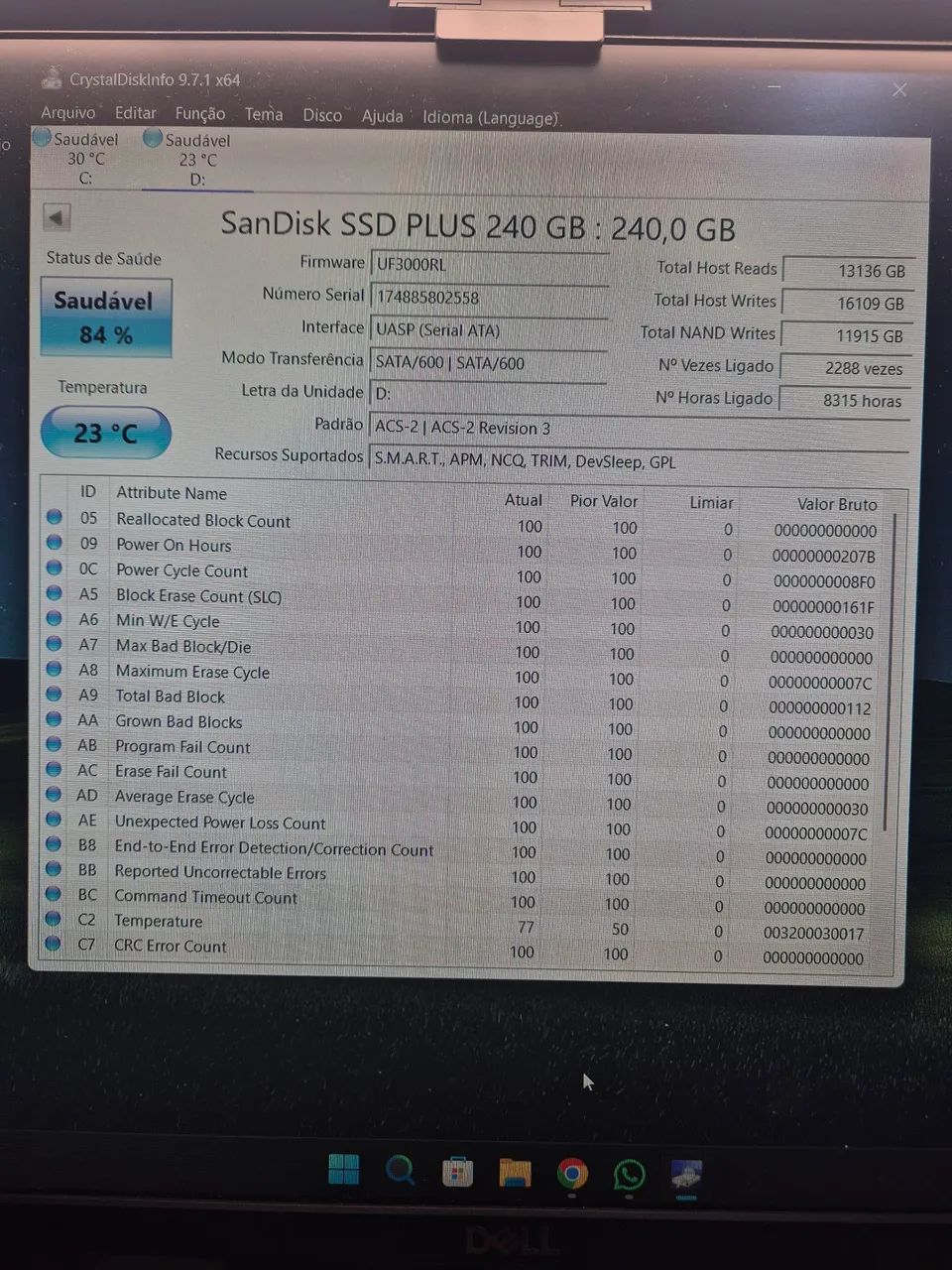Click the status indicator for Temperature attribute C2
Viewport: 952px width, 1270px height.
(55, 919)
